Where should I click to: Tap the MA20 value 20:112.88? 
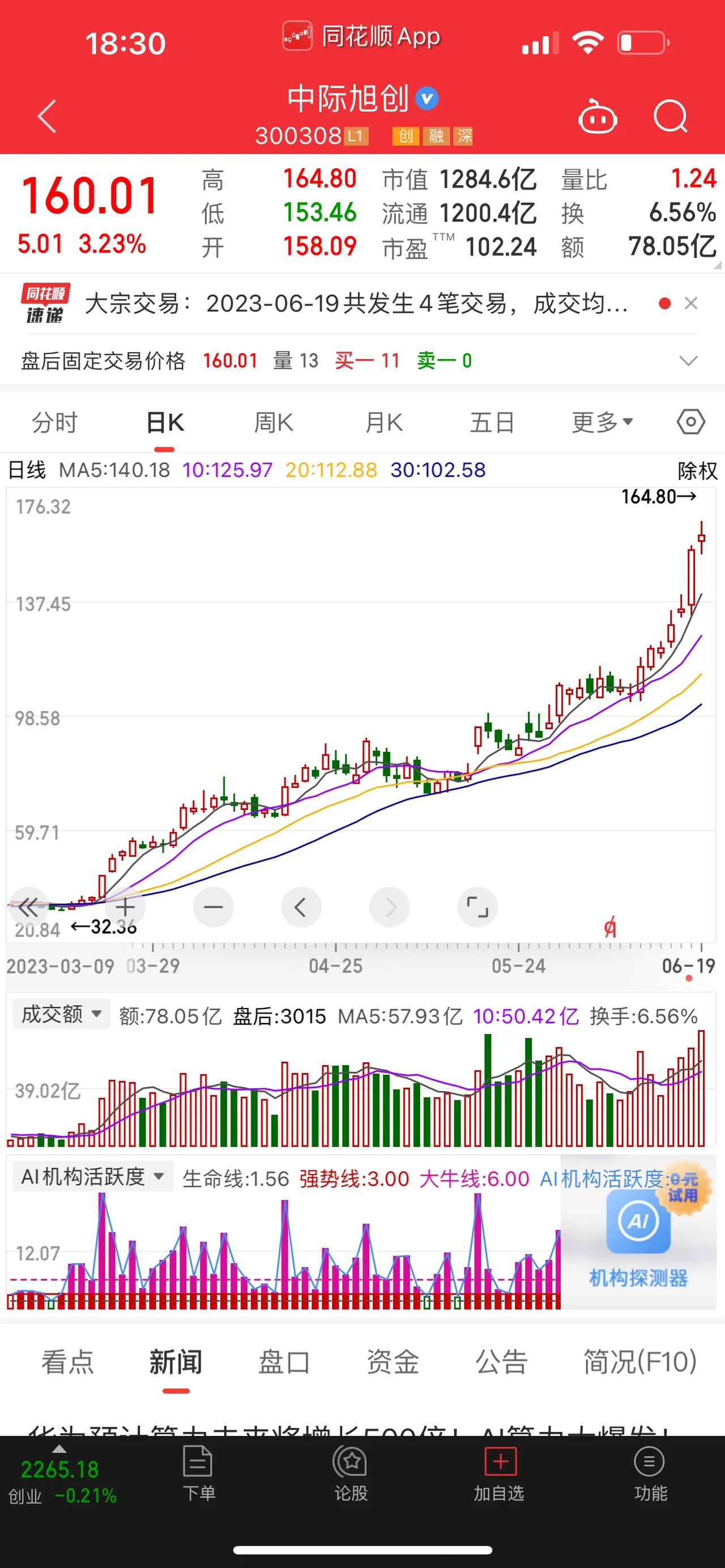pyautogui.click(x=331, y=470)
